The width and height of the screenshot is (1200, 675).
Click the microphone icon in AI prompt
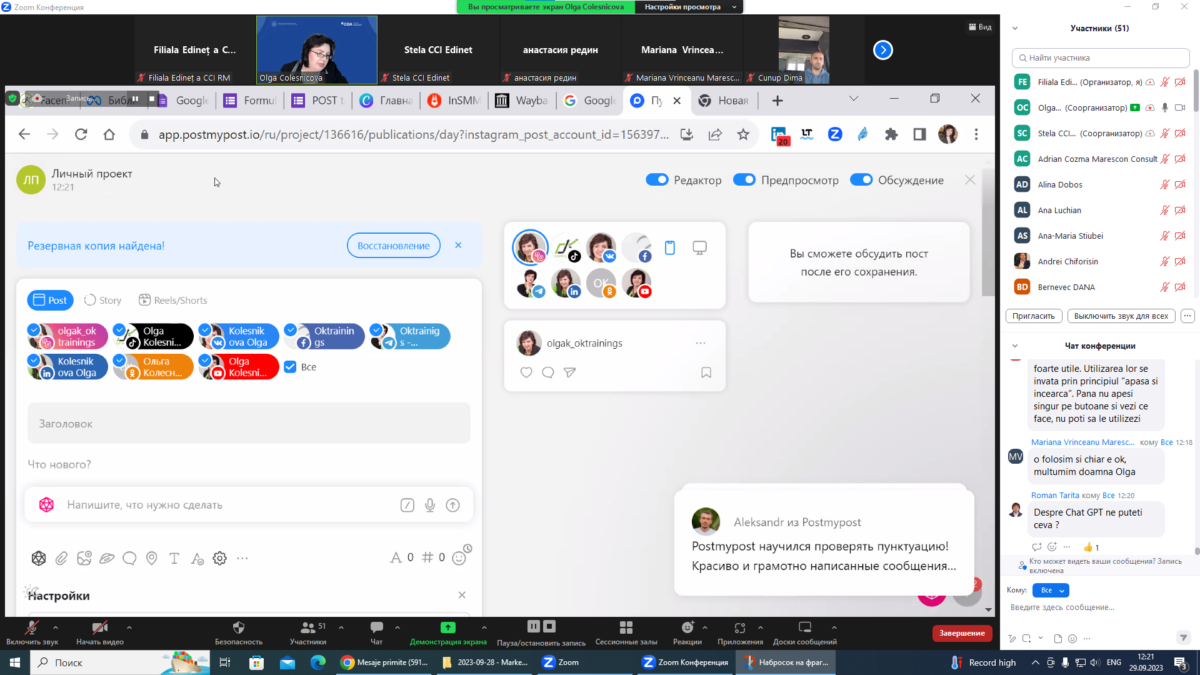pos(430,505)
